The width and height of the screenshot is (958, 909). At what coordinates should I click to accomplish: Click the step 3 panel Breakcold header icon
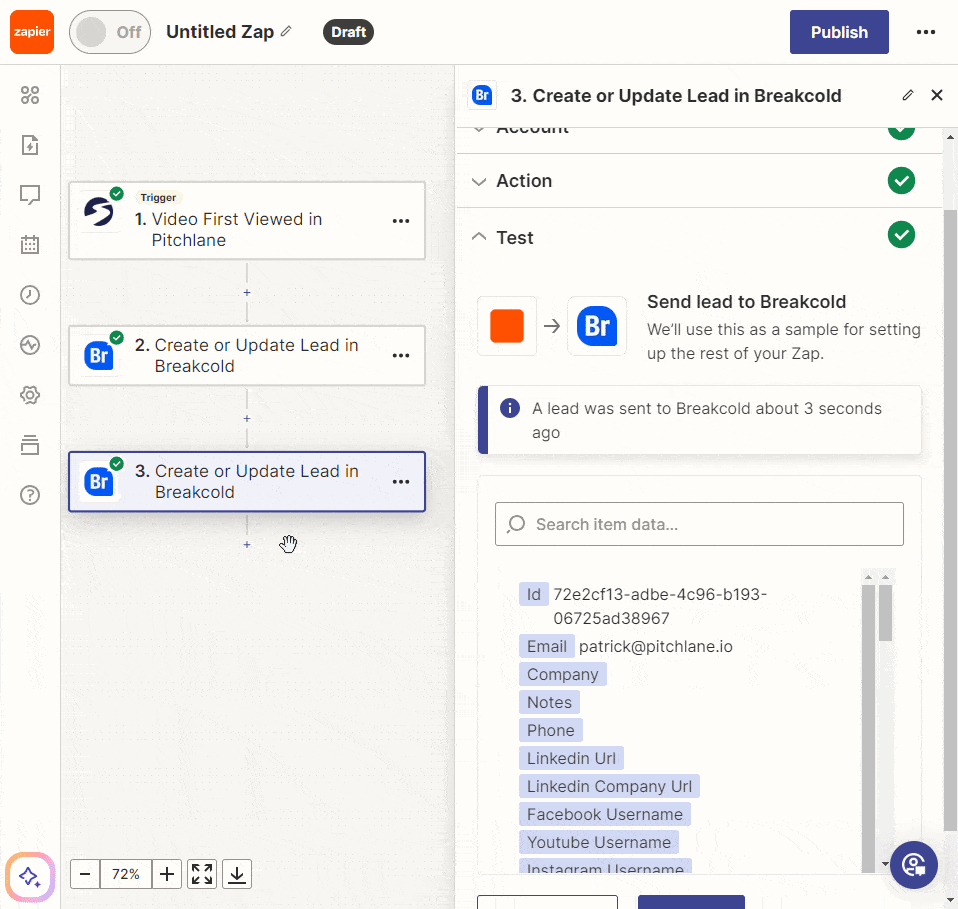coord(482,95)
